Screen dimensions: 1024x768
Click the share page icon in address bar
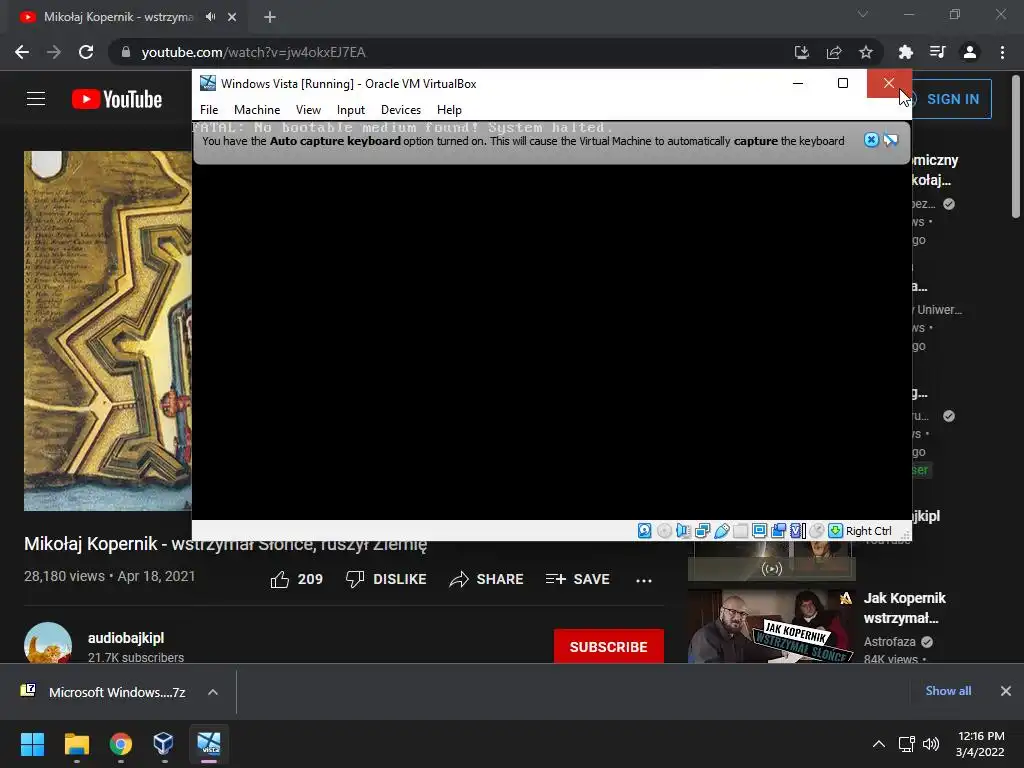(x=834, y=52)
